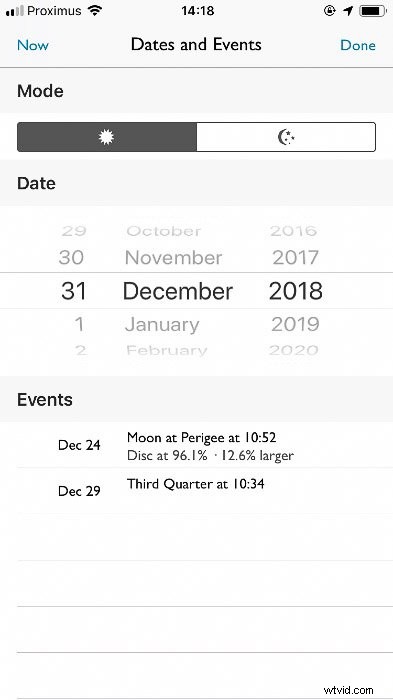Tap the Wi-Fi status icon
The height and width of the screenshot is (700, 393).
94,11
